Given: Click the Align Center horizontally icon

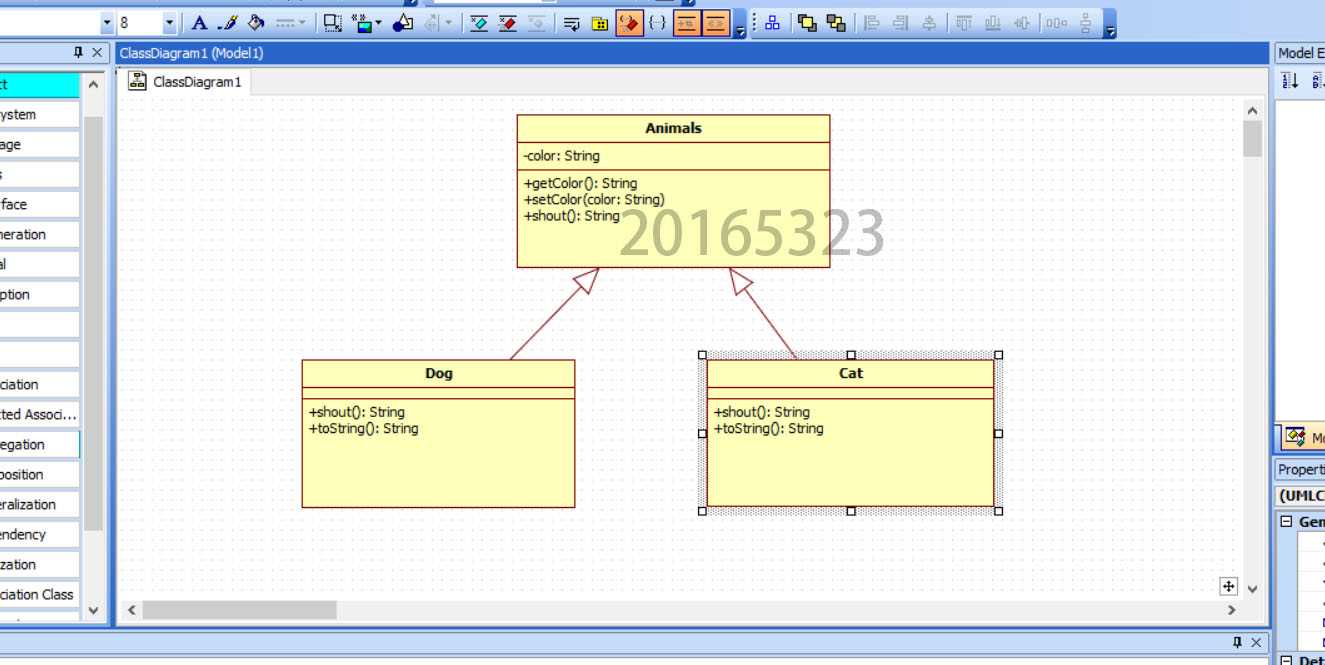Looking at the screenshot, I should 929,23.
